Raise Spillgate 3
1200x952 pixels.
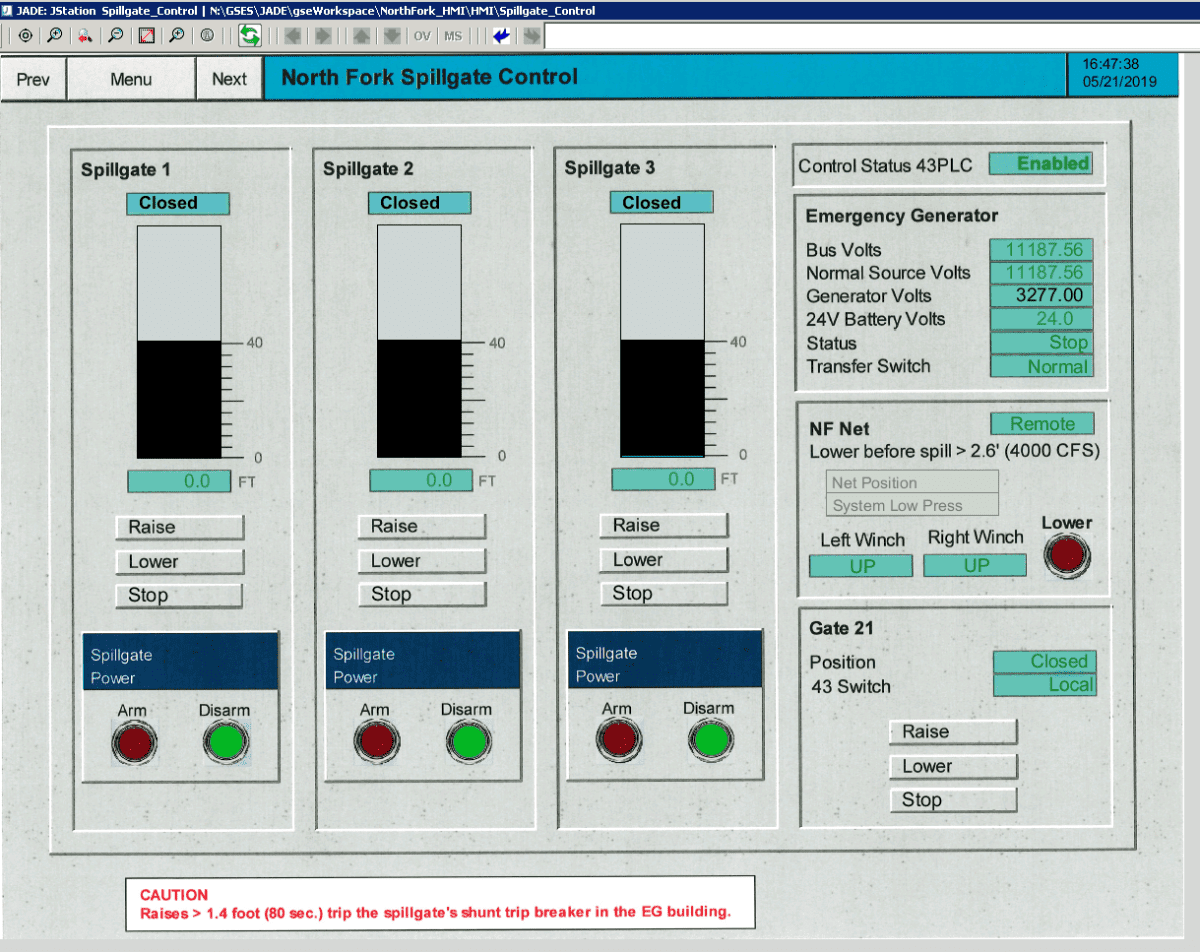pyautogui.click(x=664, y=525)
